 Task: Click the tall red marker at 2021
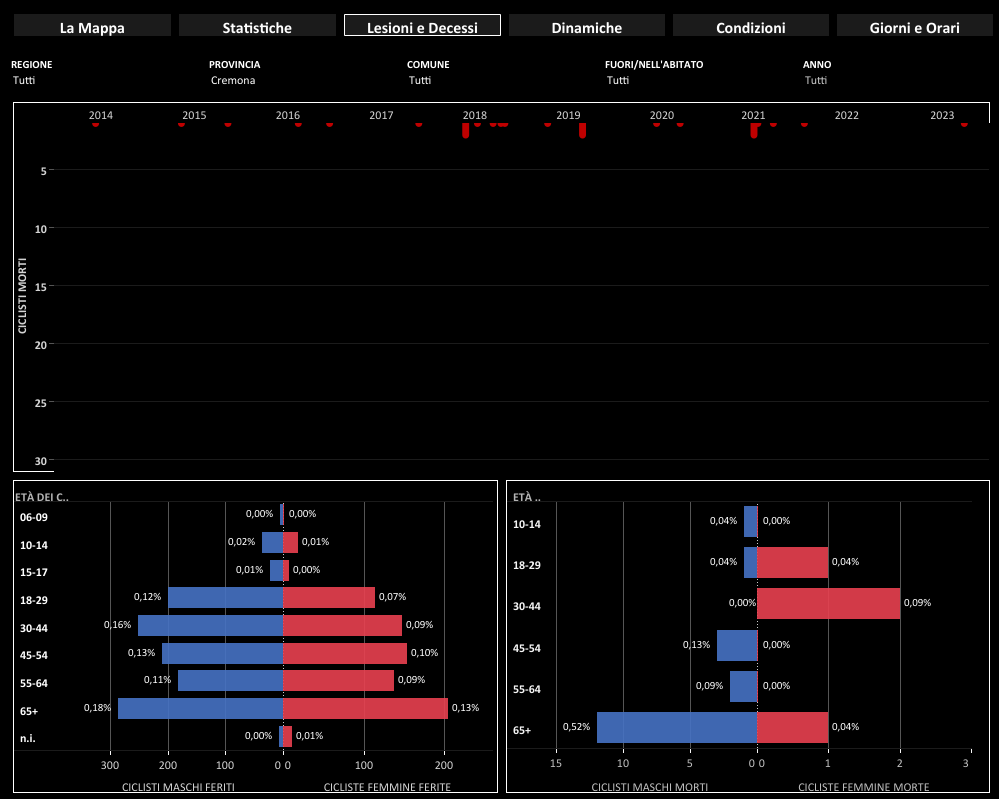coord(754,130)
